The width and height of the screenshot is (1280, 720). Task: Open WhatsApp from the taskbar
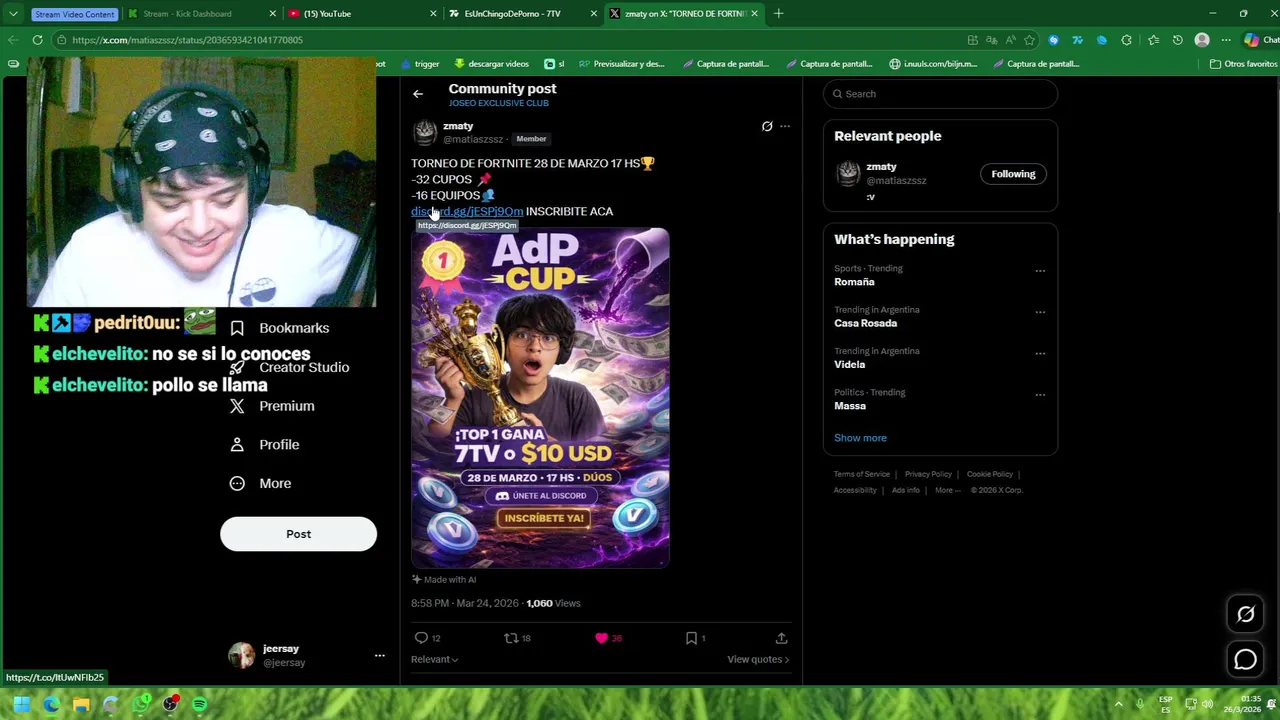[x=141, y=704]
